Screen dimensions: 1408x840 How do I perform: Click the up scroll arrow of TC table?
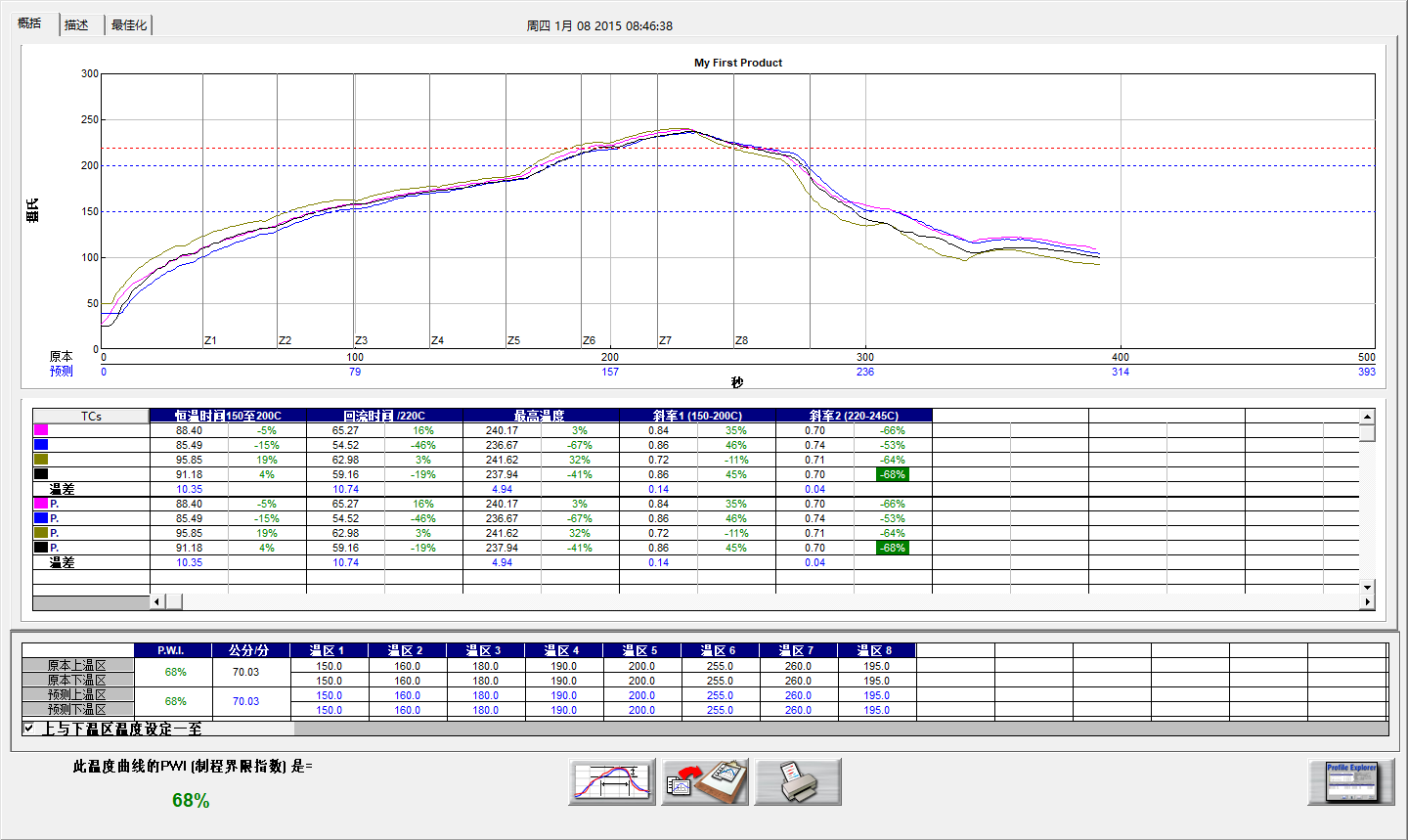[x=1367, y=417]
